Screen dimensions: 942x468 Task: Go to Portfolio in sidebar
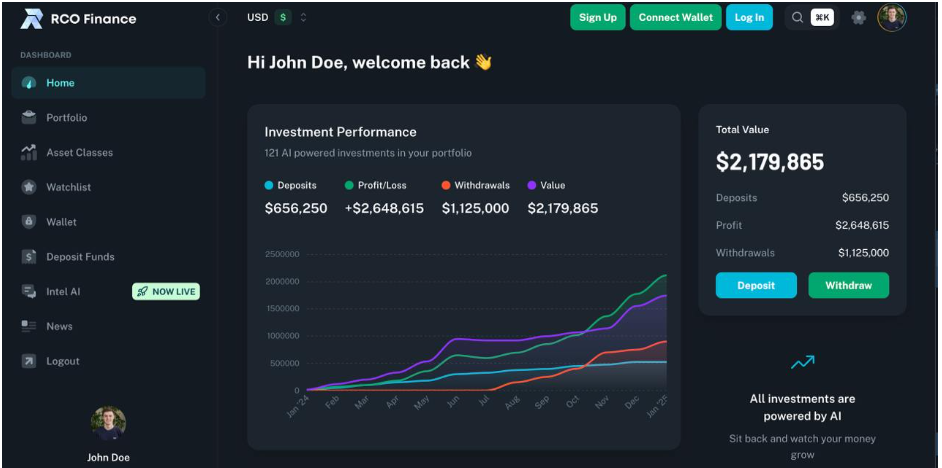[x=67, y=118]
